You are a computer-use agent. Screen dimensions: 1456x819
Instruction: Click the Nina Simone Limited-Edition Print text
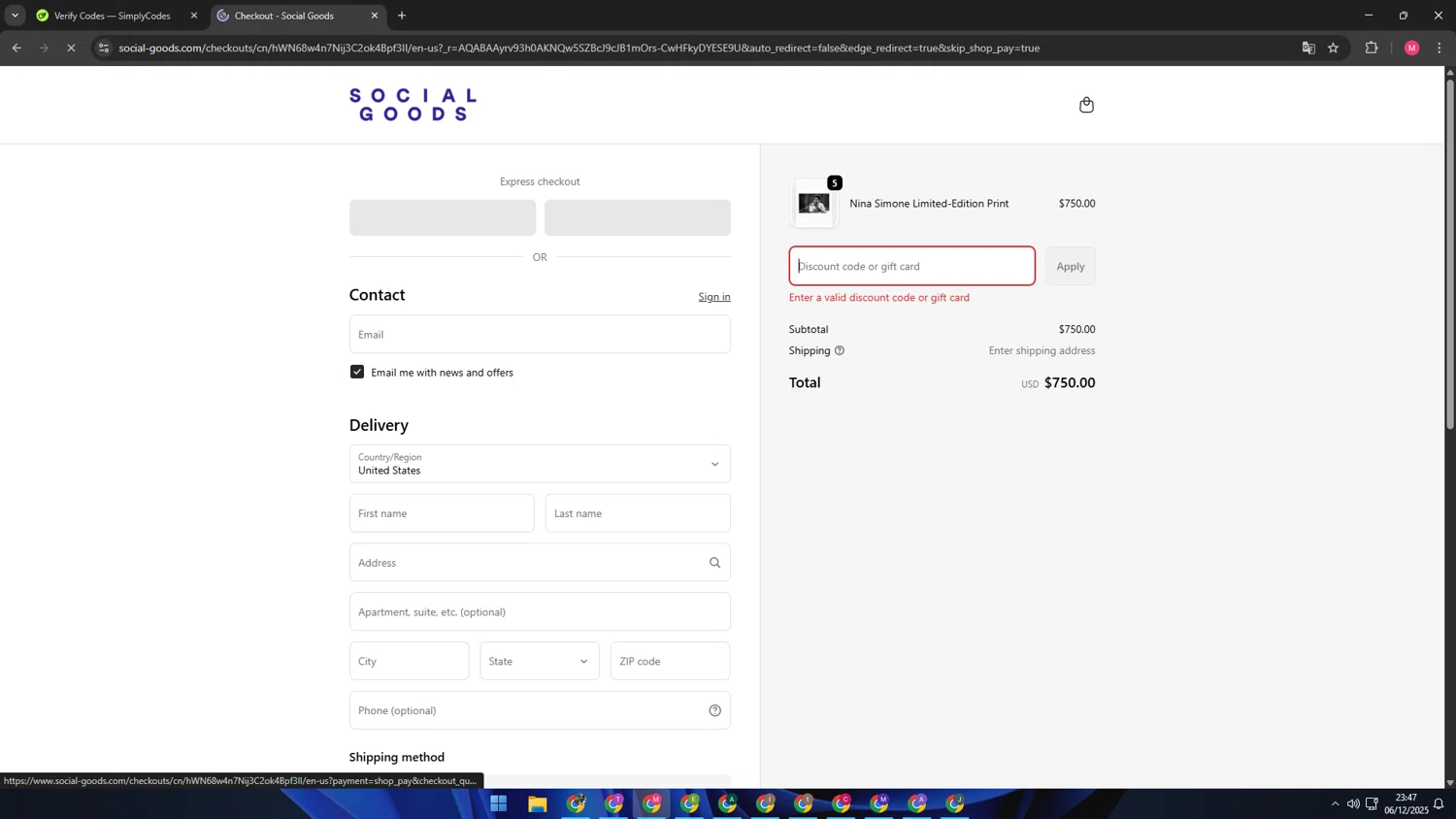tap(929, 204)
